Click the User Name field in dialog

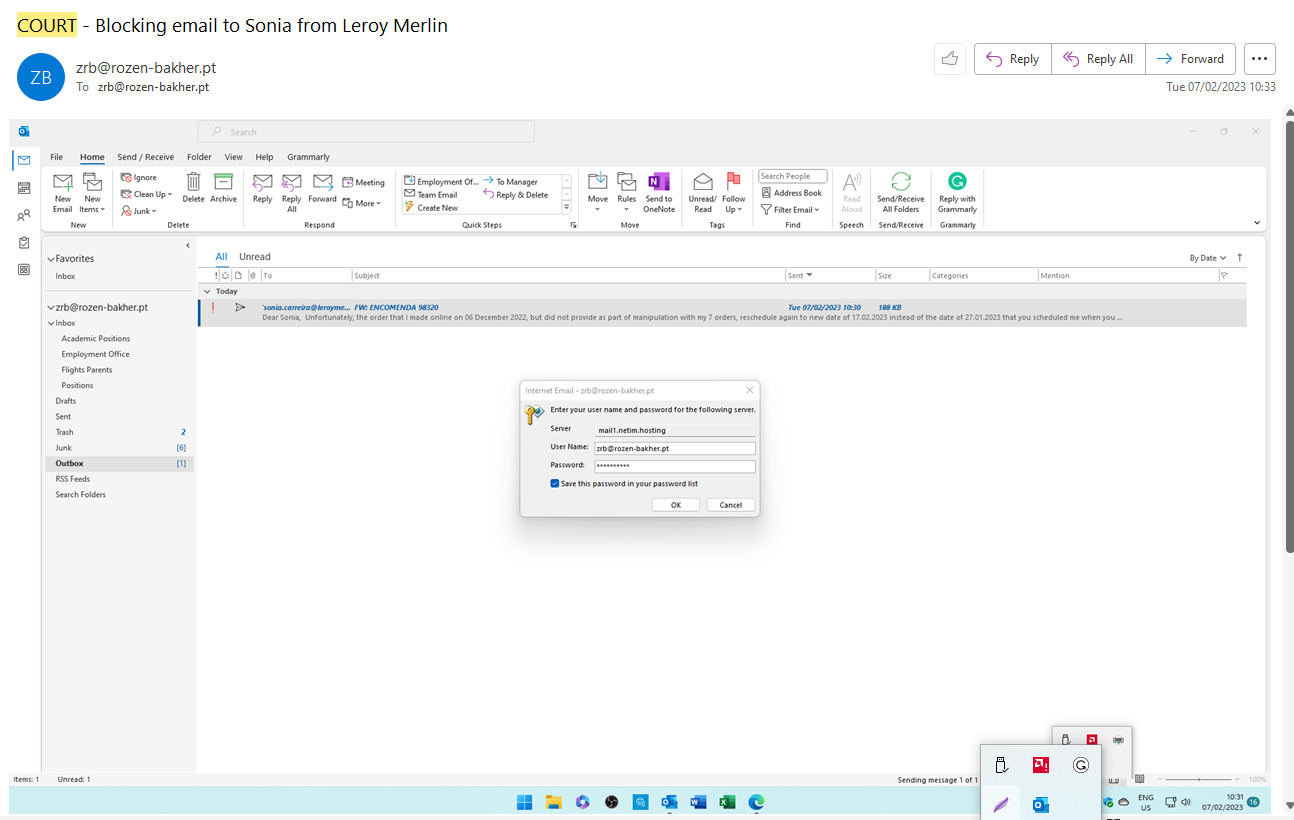(674, 448)
